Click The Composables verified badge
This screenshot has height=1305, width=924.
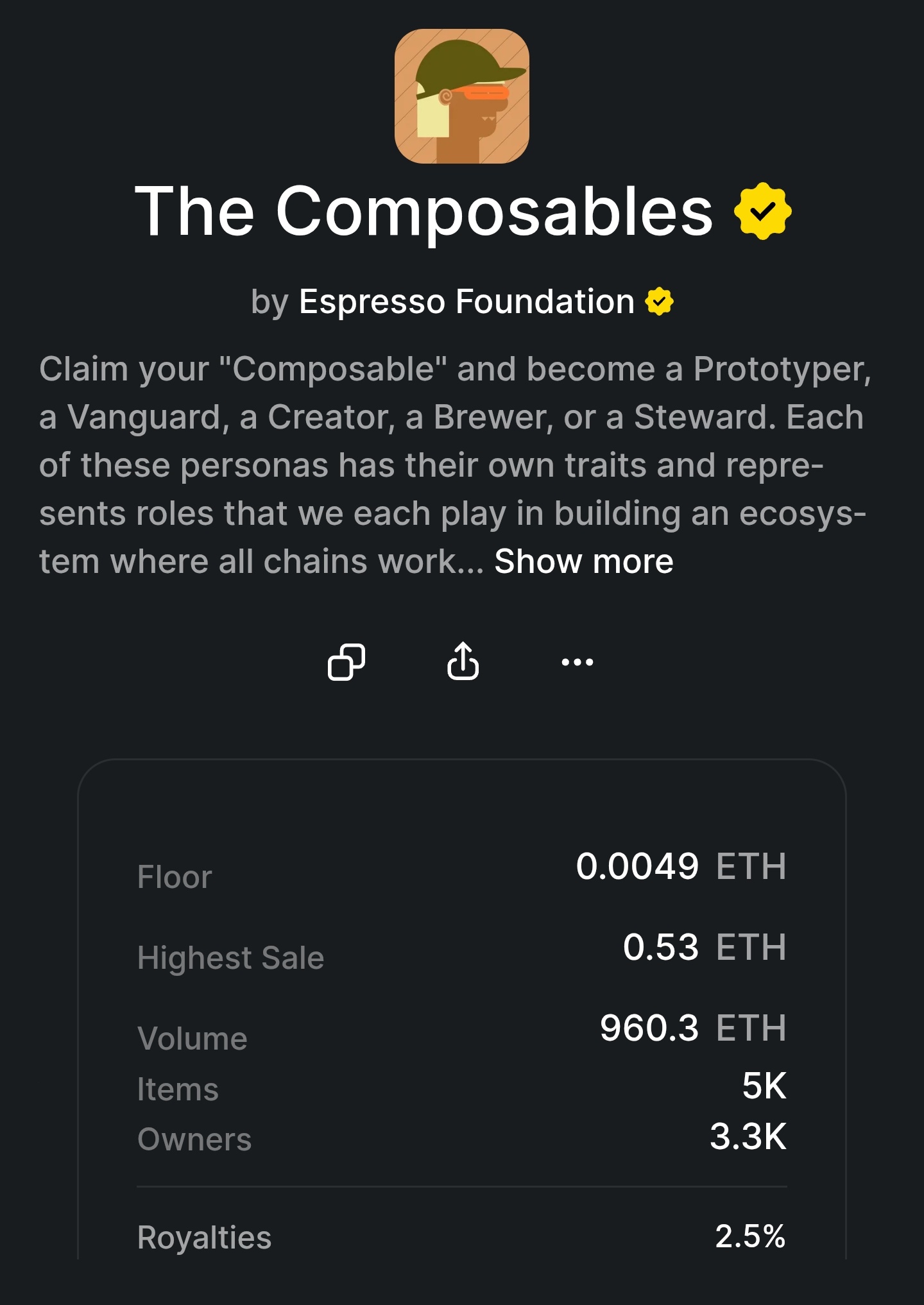tap(762, 211)
